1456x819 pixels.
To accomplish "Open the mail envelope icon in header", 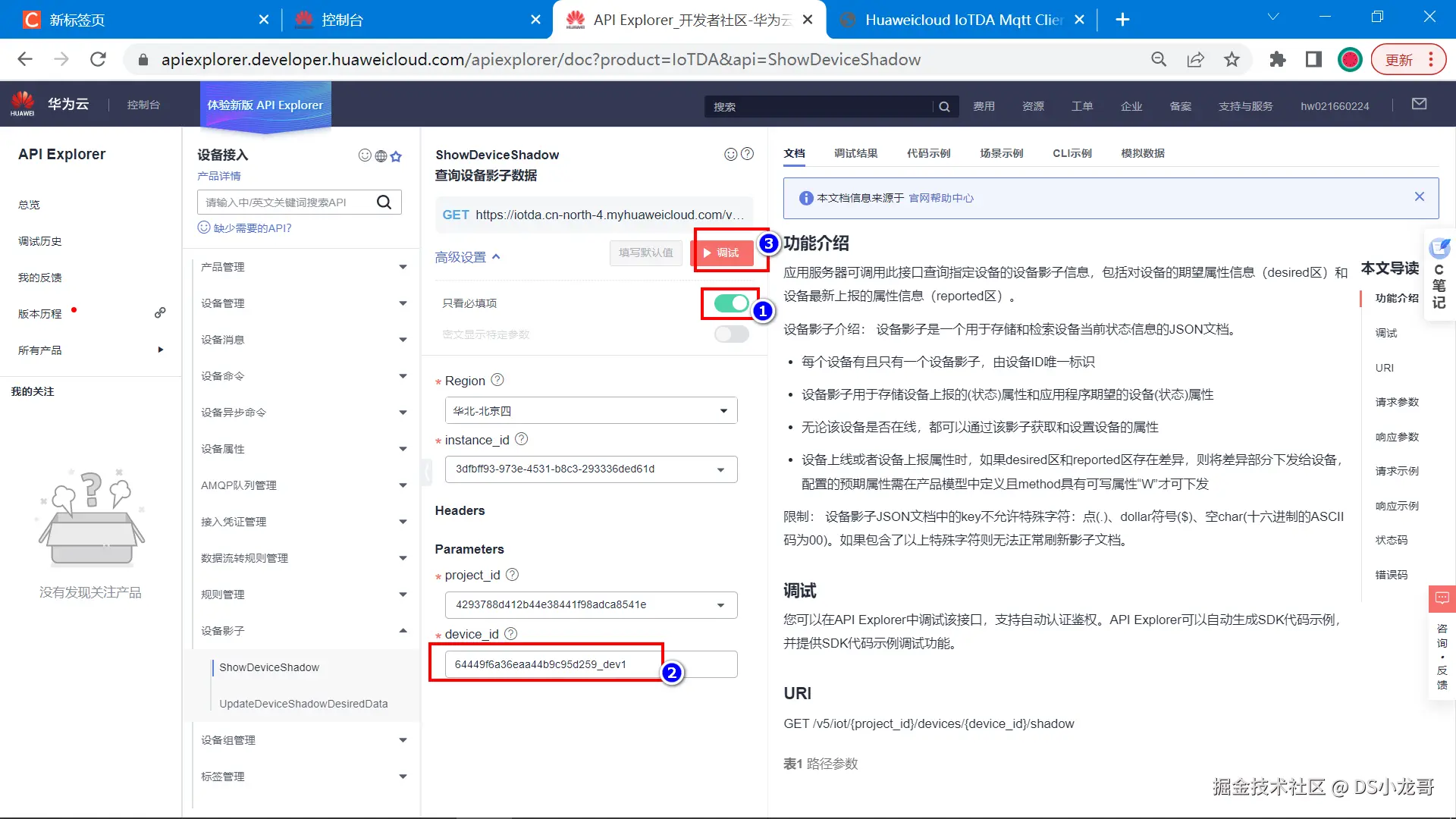I will [1419, 104].
